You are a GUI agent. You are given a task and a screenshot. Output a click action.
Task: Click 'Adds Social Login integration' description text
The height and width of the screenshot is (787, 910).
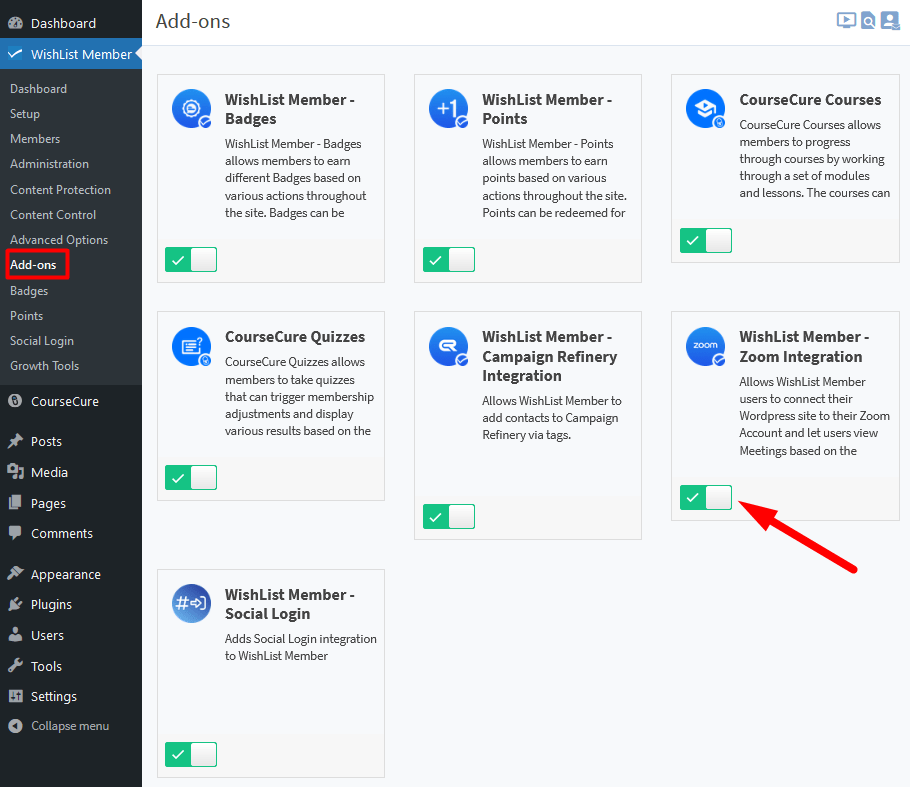tap(301, 647)
